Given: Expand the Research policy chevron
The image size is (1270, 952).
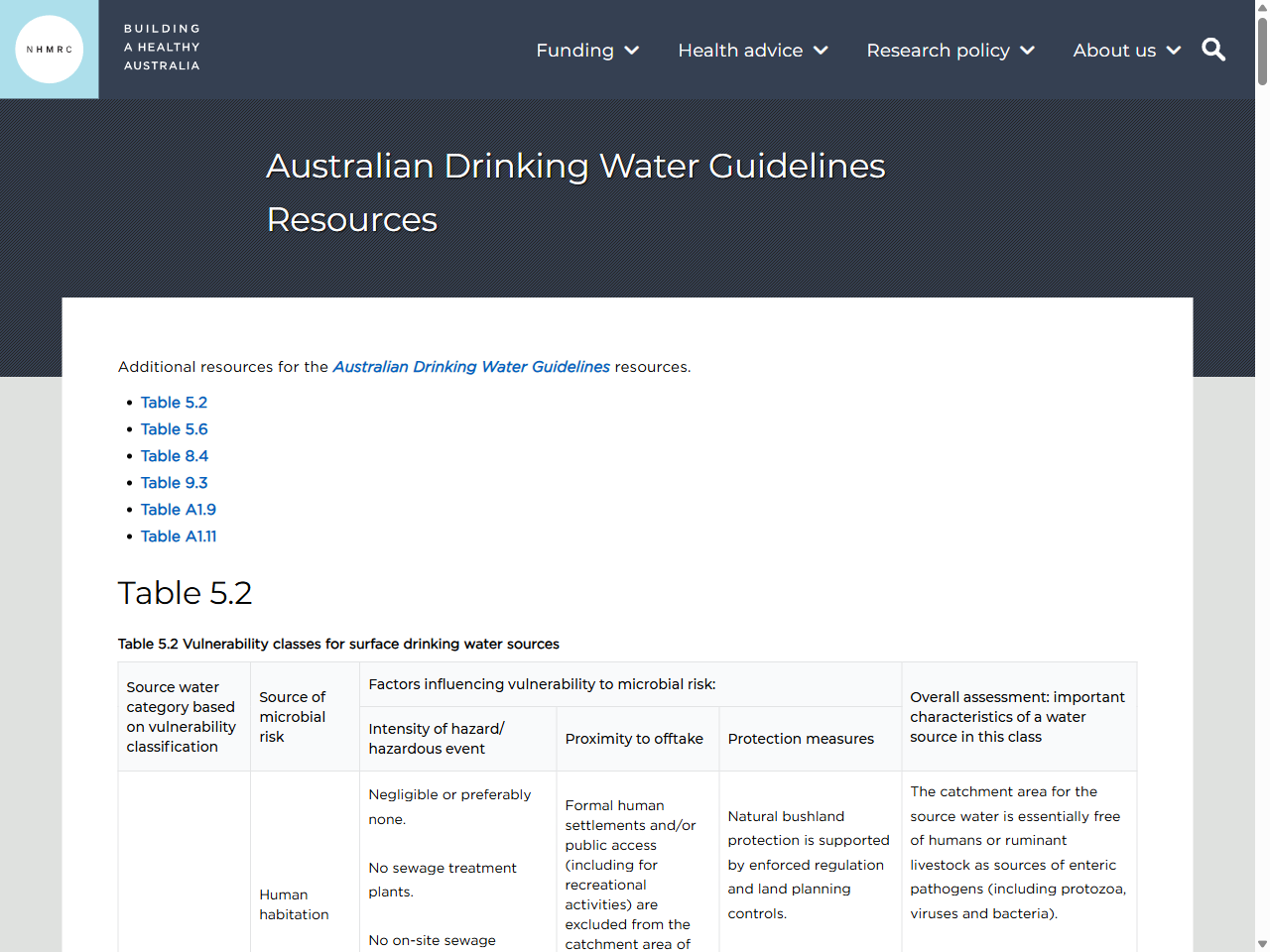Looking at the screenshot, I should point(1028,50).
